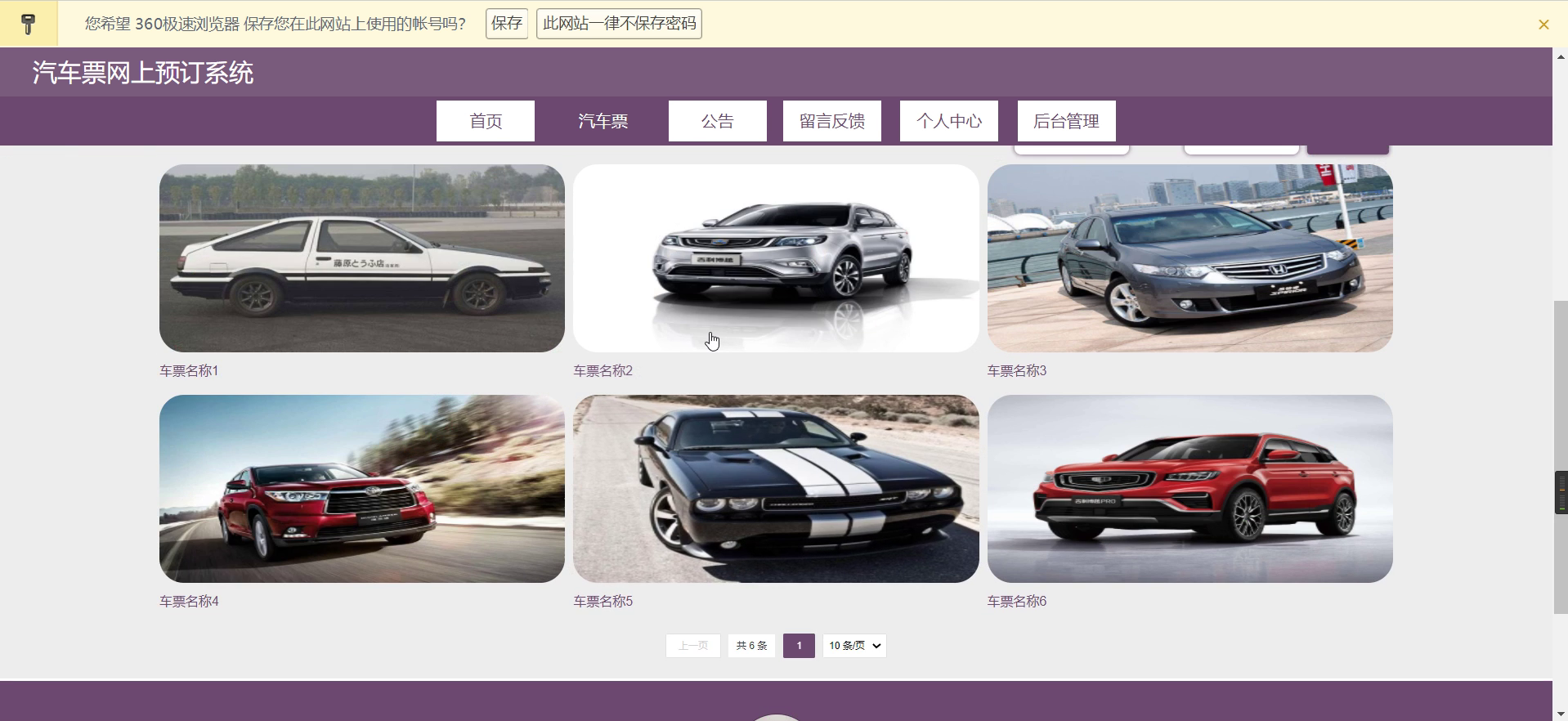
Task: Click the 车票名称4 label
Action: coord(189,602)
